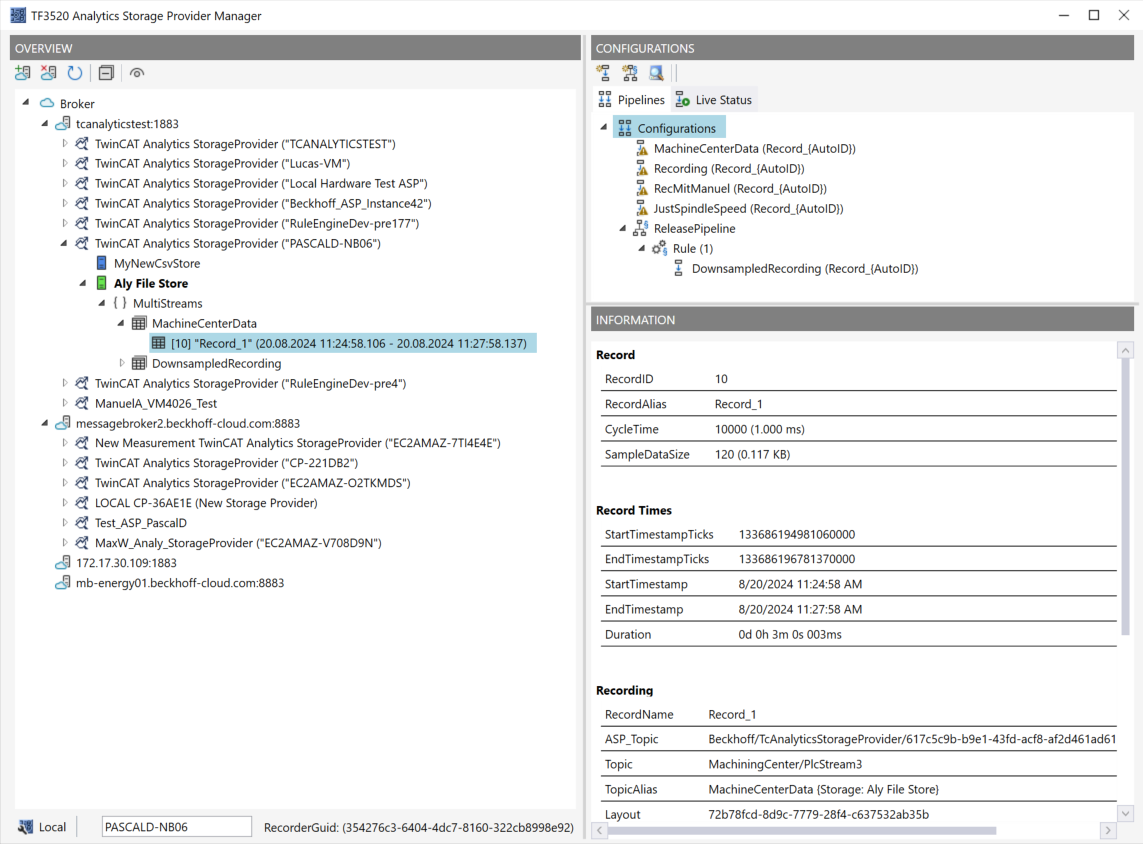
Task: Refresh the broker overview tree
Action: click(75, 73)
